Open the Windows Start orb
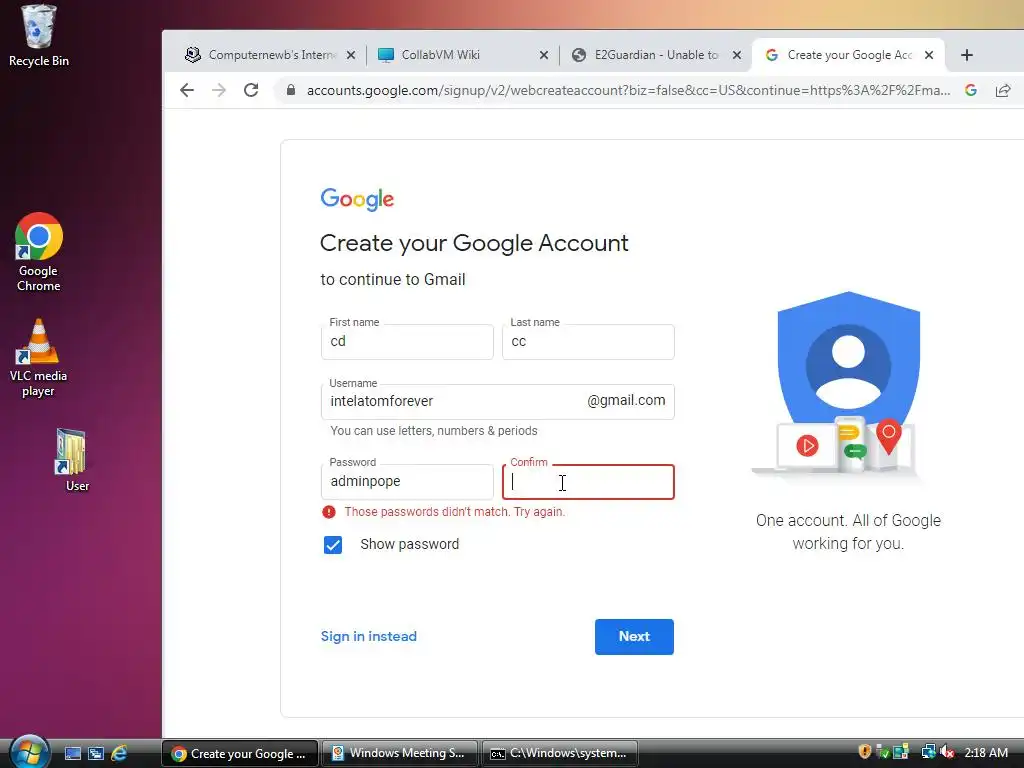Screen dimensions: 1024x768 point(30,752)
